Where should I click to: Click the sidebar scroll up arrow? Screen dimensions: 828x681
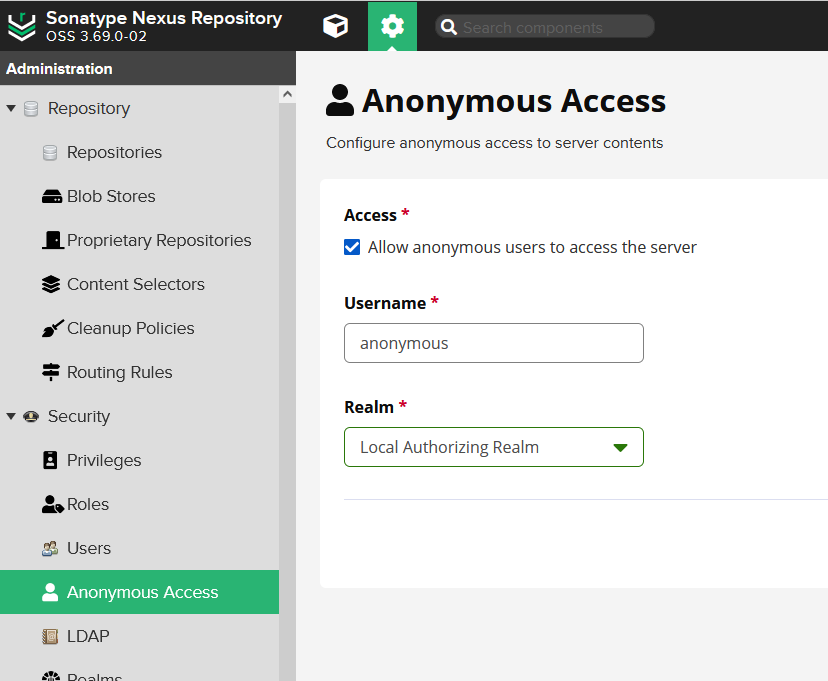pos(287,95)
